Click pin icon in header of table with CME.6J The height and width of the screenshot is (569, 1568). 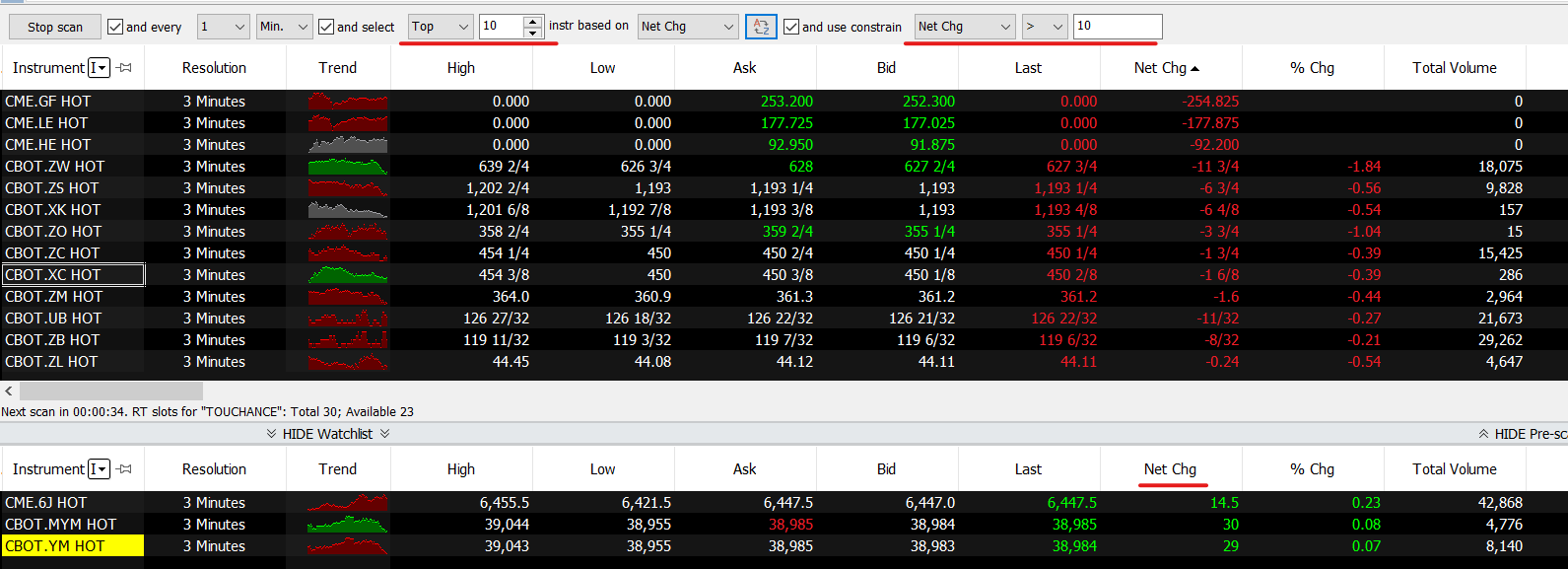click(x=124, y=469)
